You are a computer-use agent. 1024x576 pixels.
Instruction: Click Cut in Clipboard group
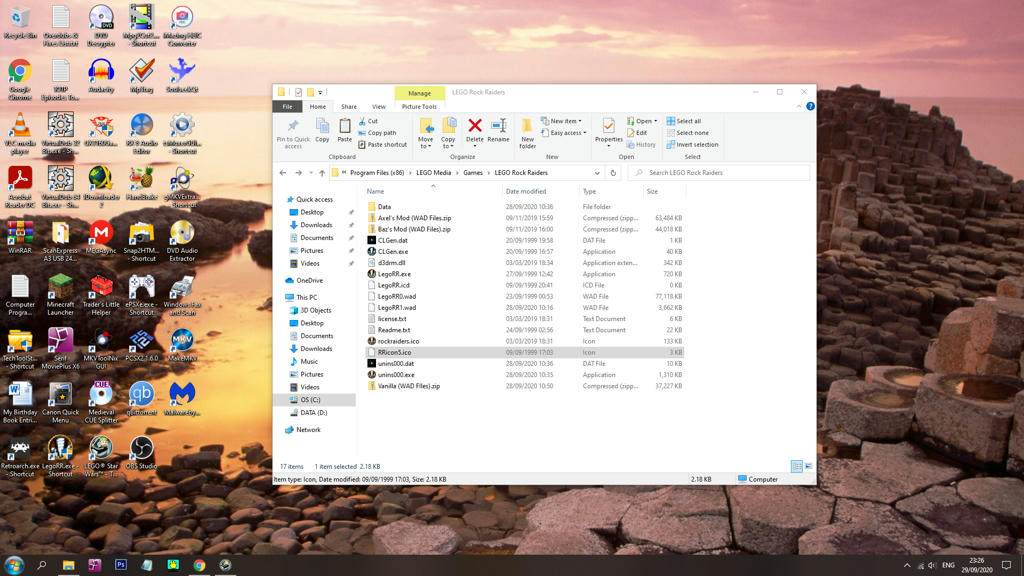368,121
